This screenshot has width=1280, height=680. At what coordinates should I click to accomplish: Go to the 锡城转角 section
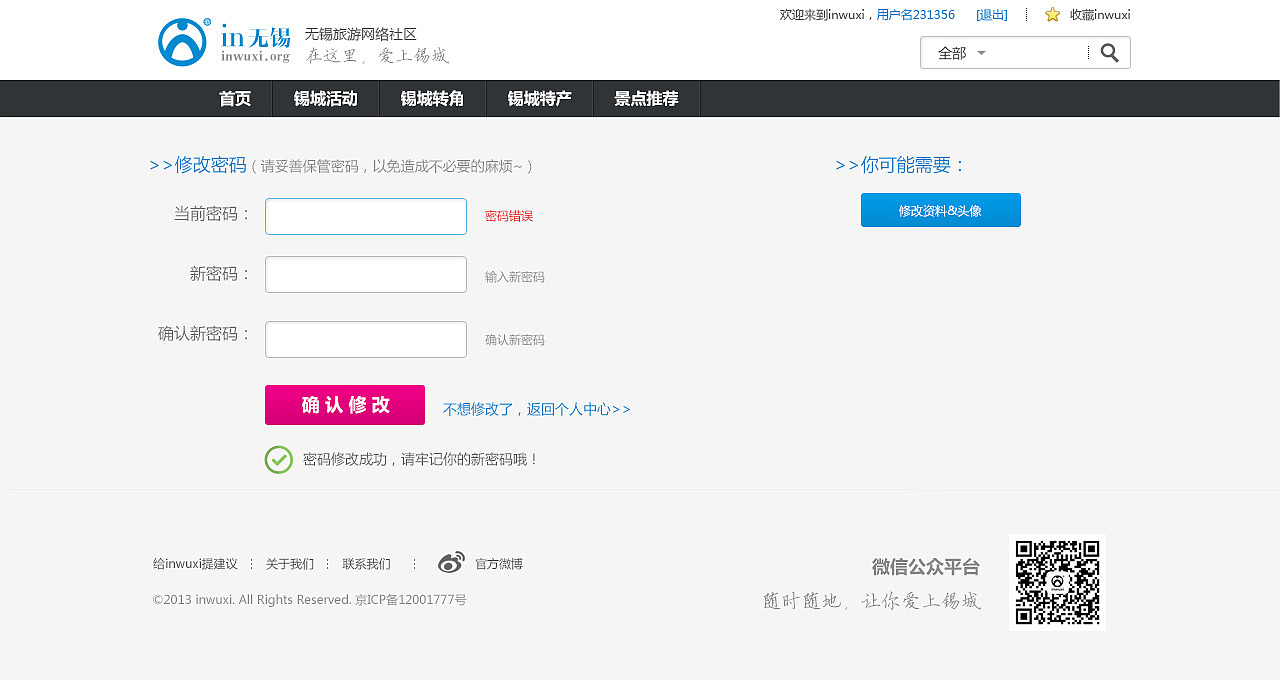coord(432,98)
